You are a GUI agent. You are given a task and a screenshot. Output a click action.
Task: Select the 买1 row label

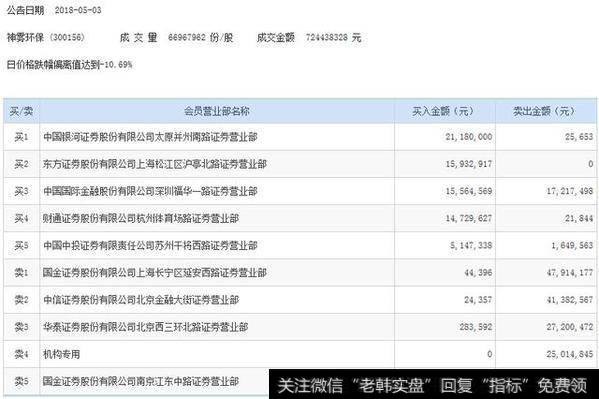pyautogui.click(x=21, y=137)
